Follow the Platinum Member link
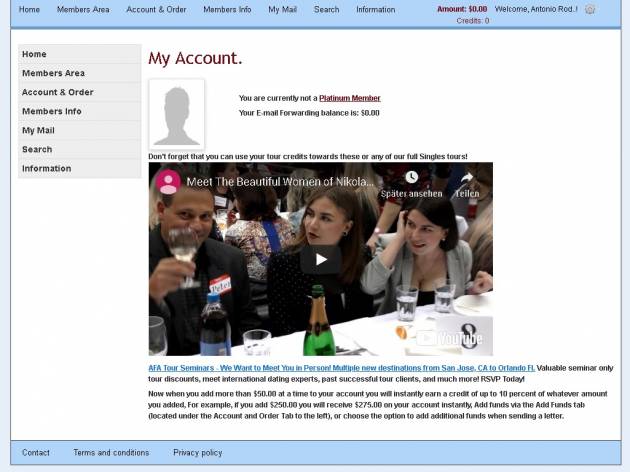 (350, 98)
